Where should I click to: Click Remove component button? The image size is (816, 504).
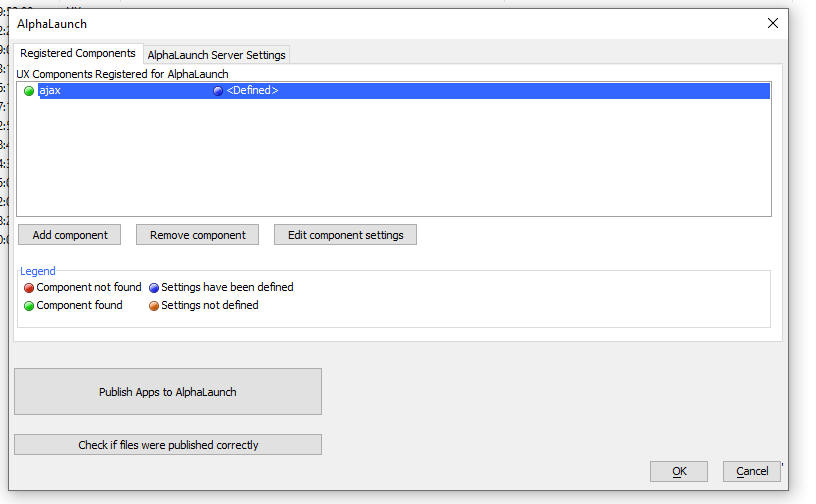tap(197, 235)
